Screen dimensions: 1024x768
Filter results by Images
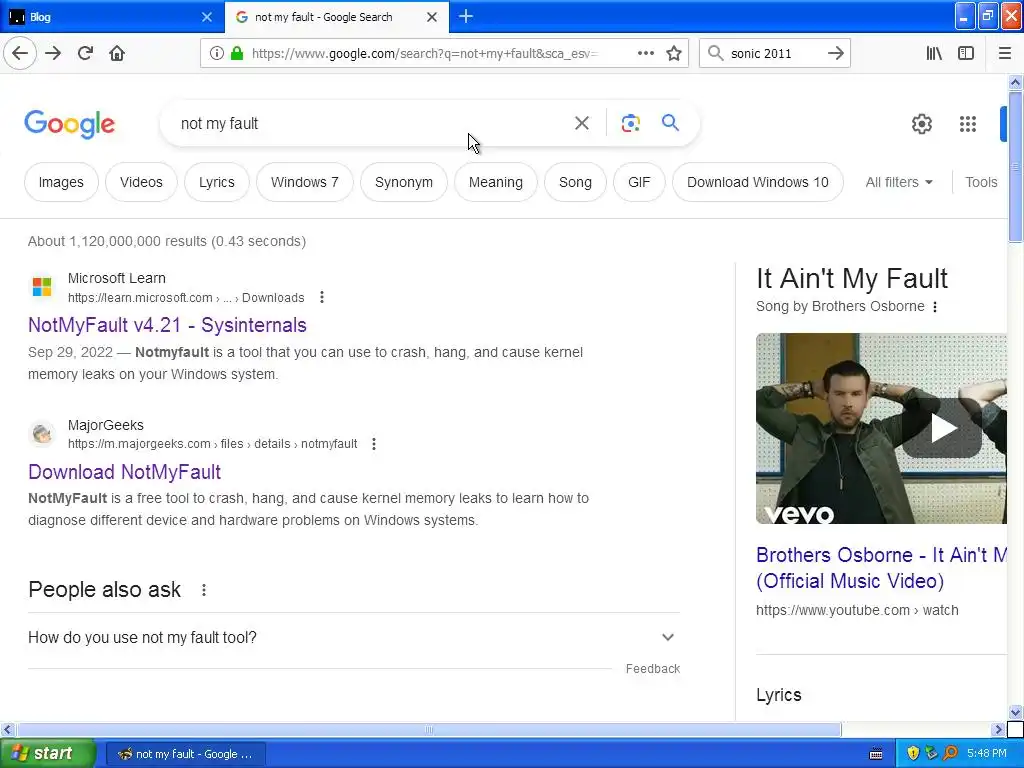[x=61, y=182]
